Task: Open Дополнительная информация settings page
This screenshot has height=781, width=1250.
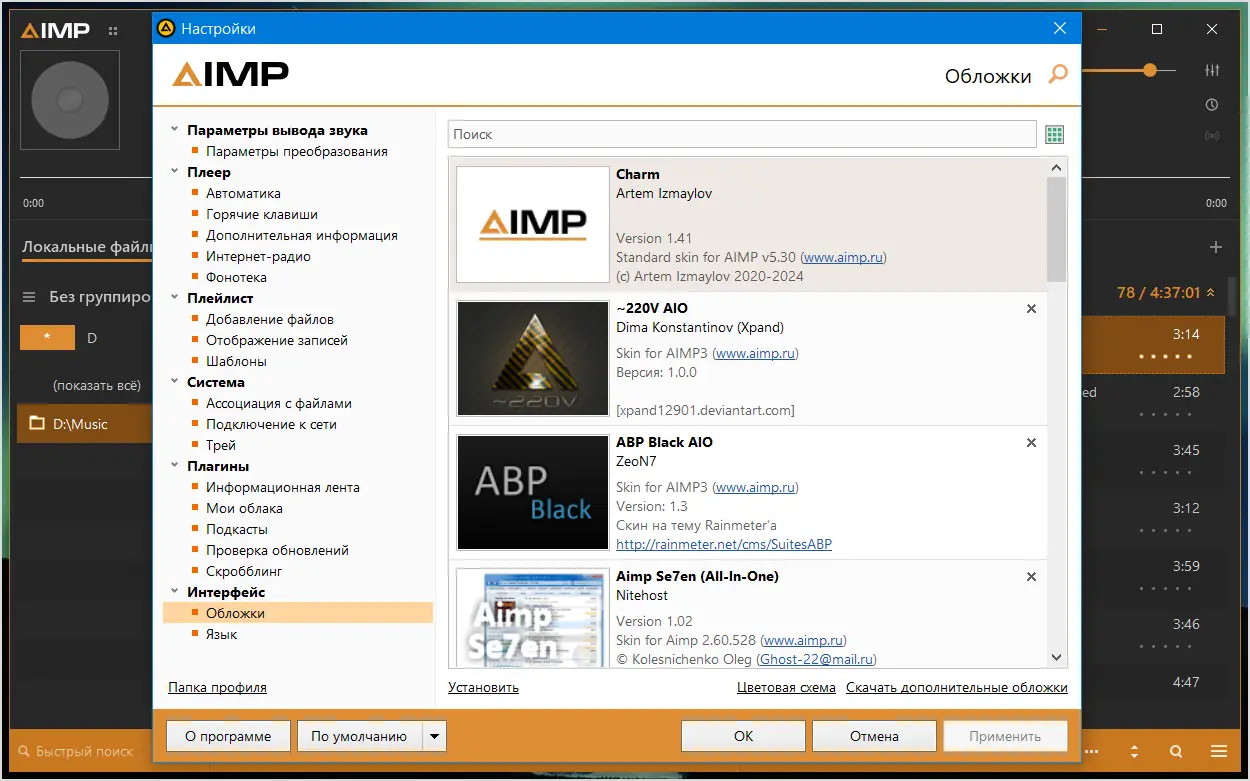Action: point(302,235)
